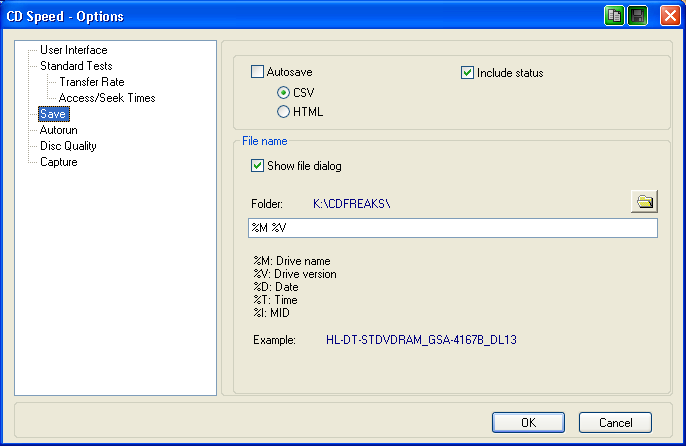Open User Interface settings in tree

pyautogui.click(x=73, y=50)
